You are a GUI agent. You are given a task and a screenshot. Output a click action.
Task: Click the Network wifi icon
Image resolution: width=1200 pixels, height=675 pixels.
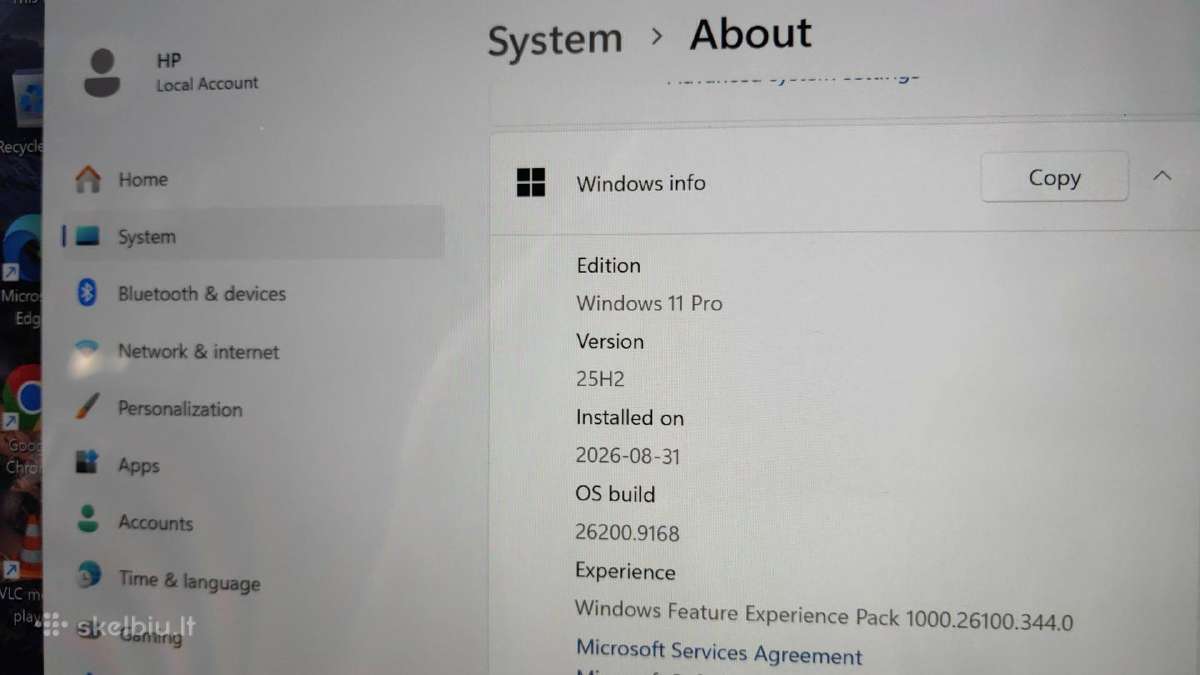tap(88, 349)
